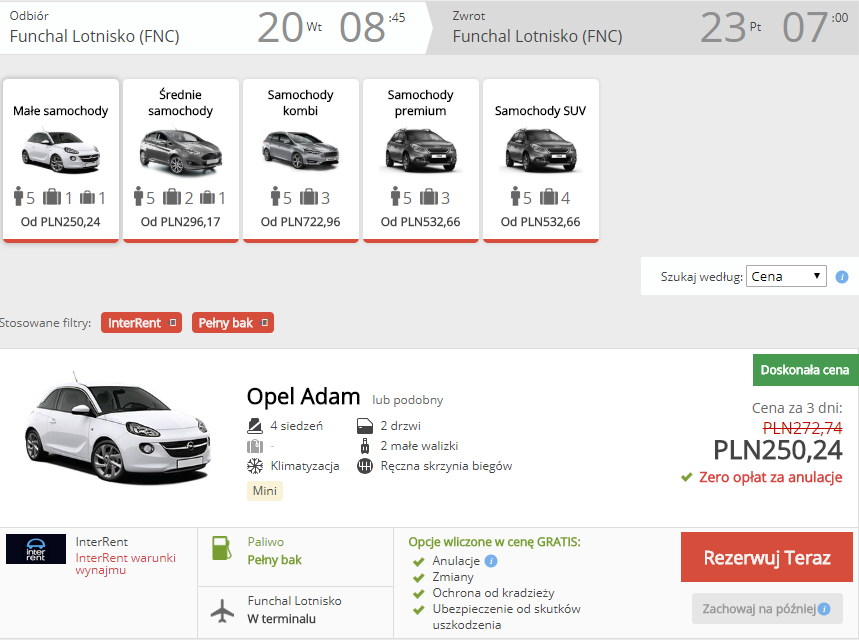Click the Opel Adam title

pyautogui.click(x=303, y=396)
